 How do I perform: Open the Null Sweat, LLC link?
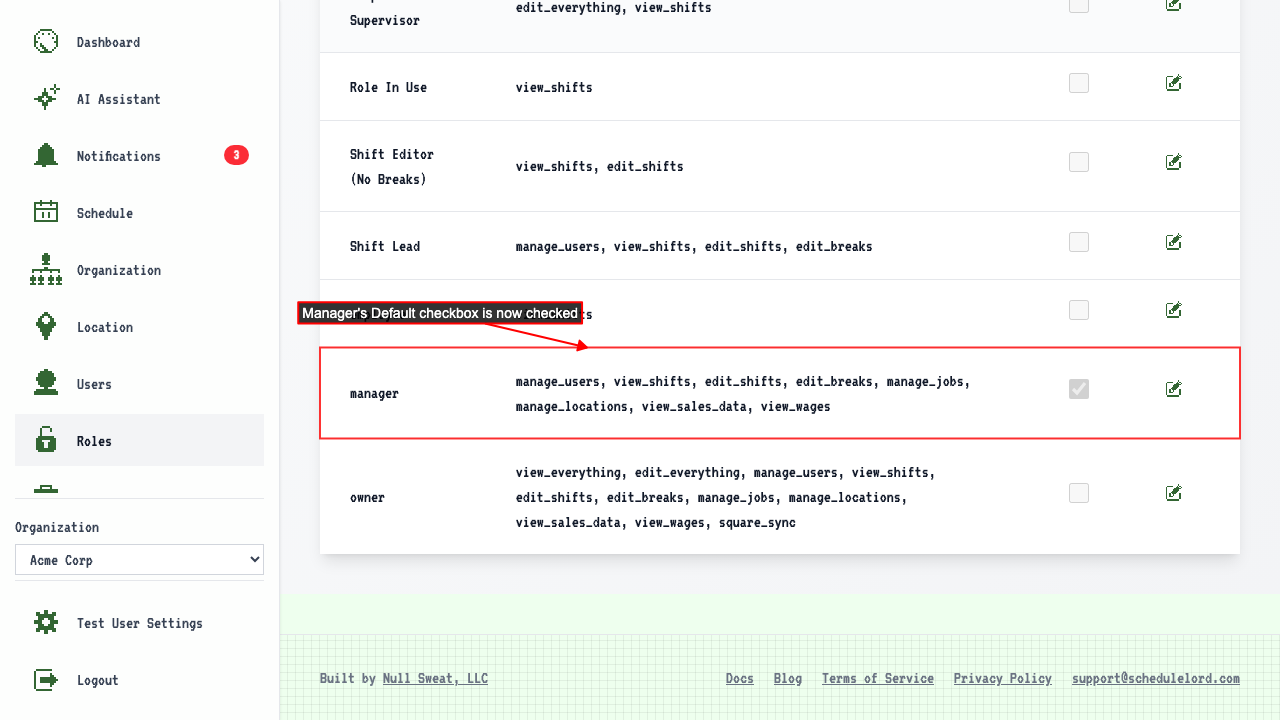coord(435,678)
